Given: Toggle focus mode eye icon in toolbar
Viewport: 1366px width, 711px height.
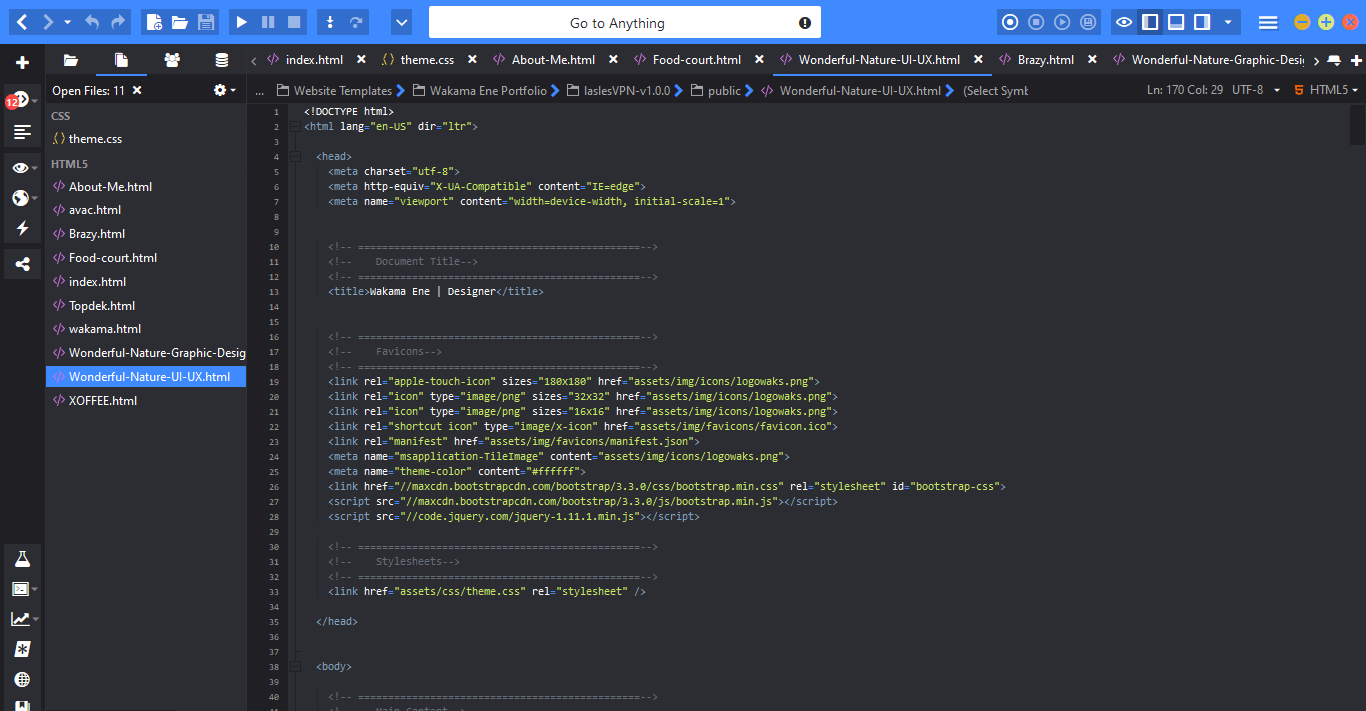Looking at the screenshot, I should pos(1125,22).
